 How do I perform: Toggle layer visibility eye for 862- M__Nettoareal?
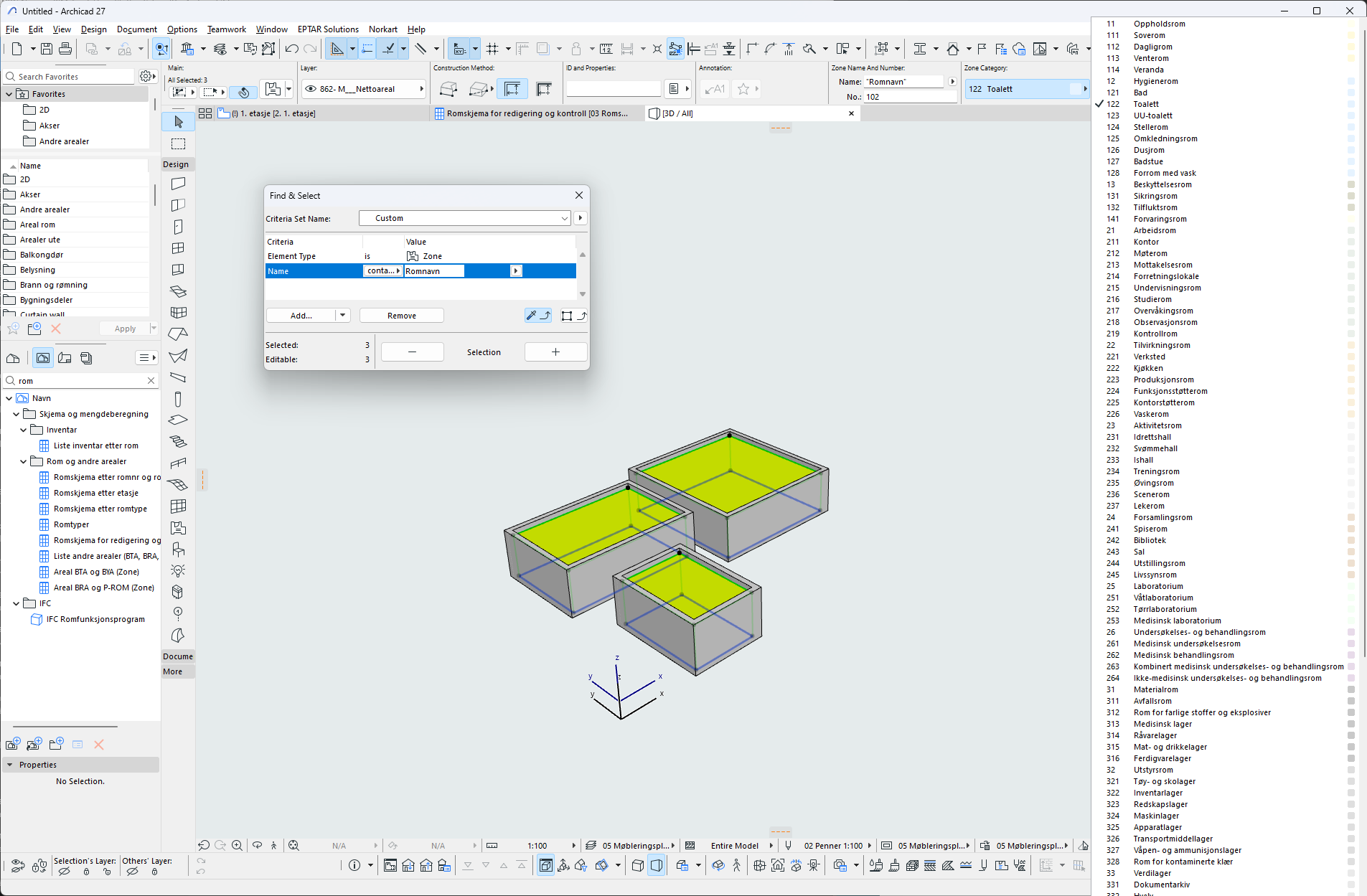pos(311,89)
